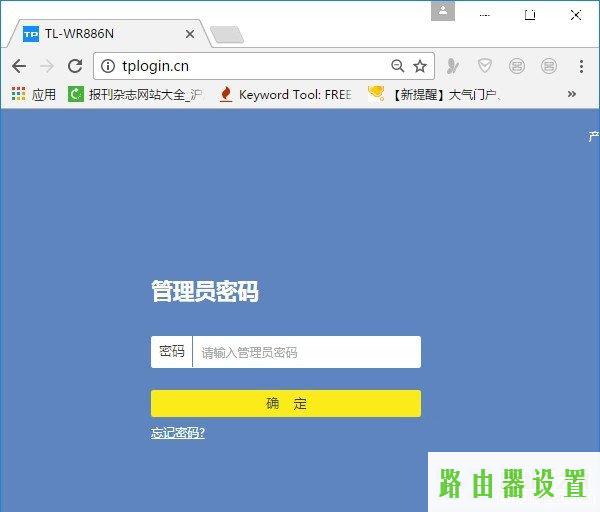This screenshot has height=512, width=600.
Task: Minimize the browser window
Action: (484, 15)
